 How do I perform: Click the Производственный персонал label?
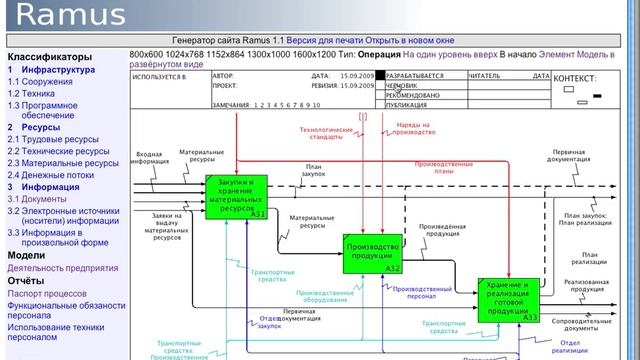[x=422, y=293]
